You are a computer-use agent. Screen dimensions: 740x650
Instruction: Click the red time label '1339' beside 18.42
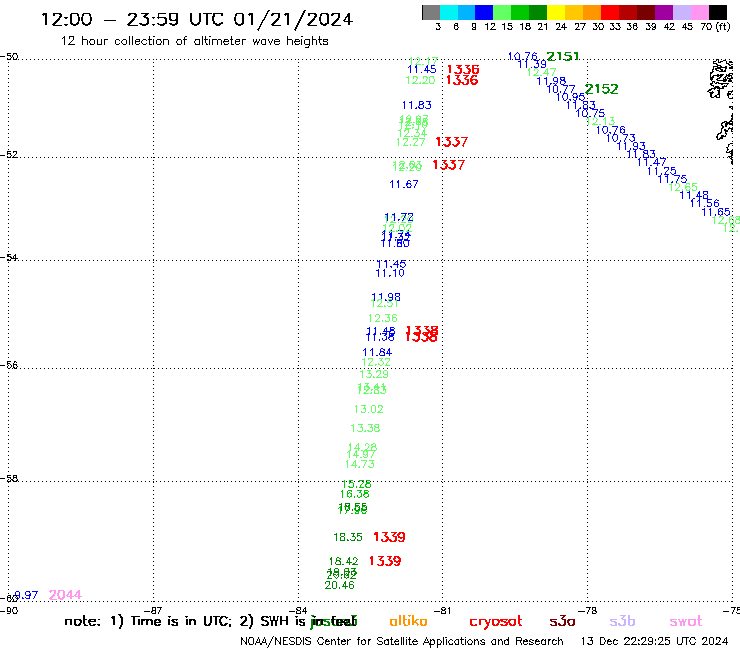pos(385,561)
